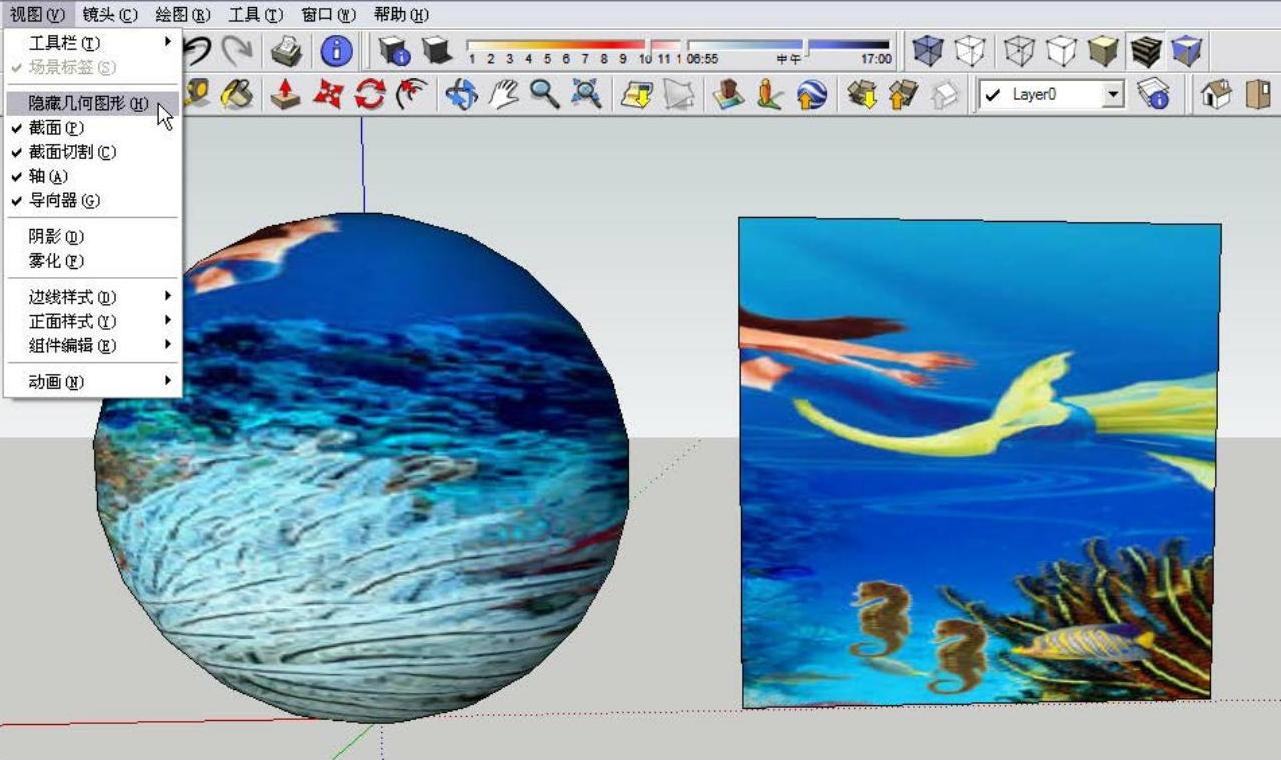This screenshot has height=760, width=1281.
Task: Enable X-ray face style blue cube
Action: pos(928,50)
